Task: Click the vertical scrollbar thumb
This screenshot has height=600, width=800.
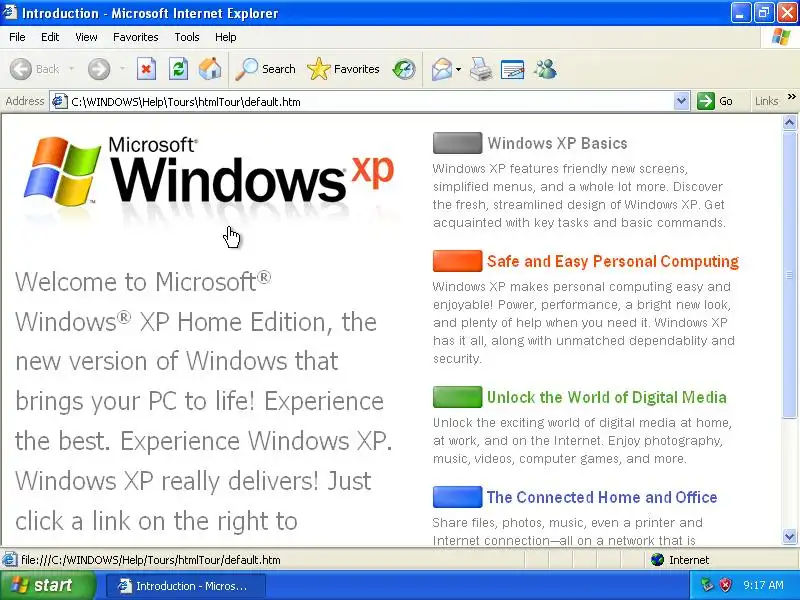Action: pos(789,274)
